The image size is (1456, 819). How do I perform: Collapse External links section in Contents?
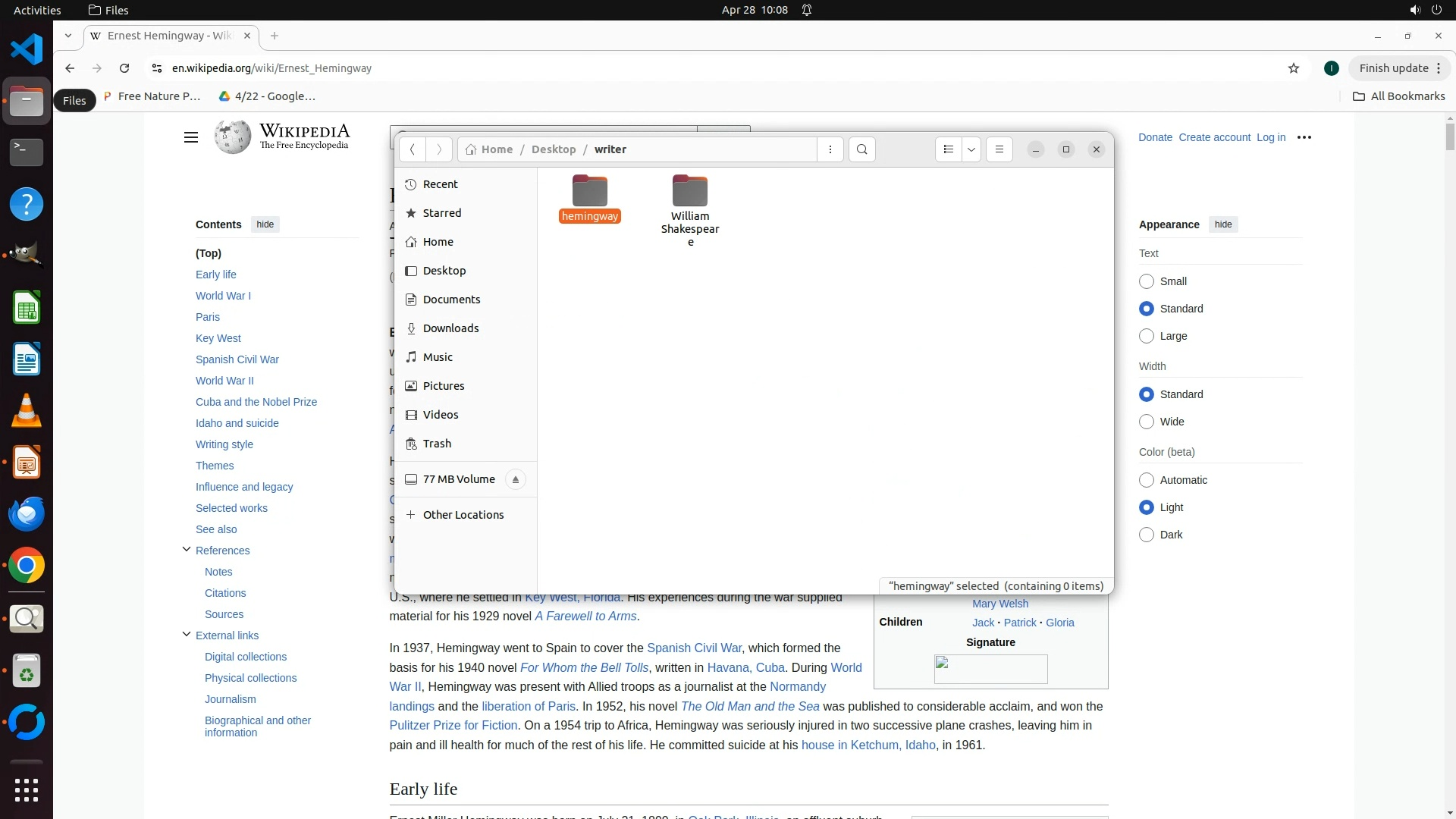pyautogui.click(x=186, y=635)
